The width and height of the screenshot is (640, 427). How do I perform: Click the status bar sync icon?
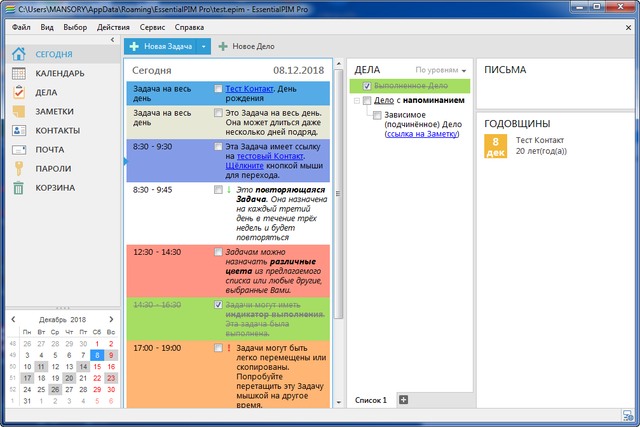(x=628, y=416)
